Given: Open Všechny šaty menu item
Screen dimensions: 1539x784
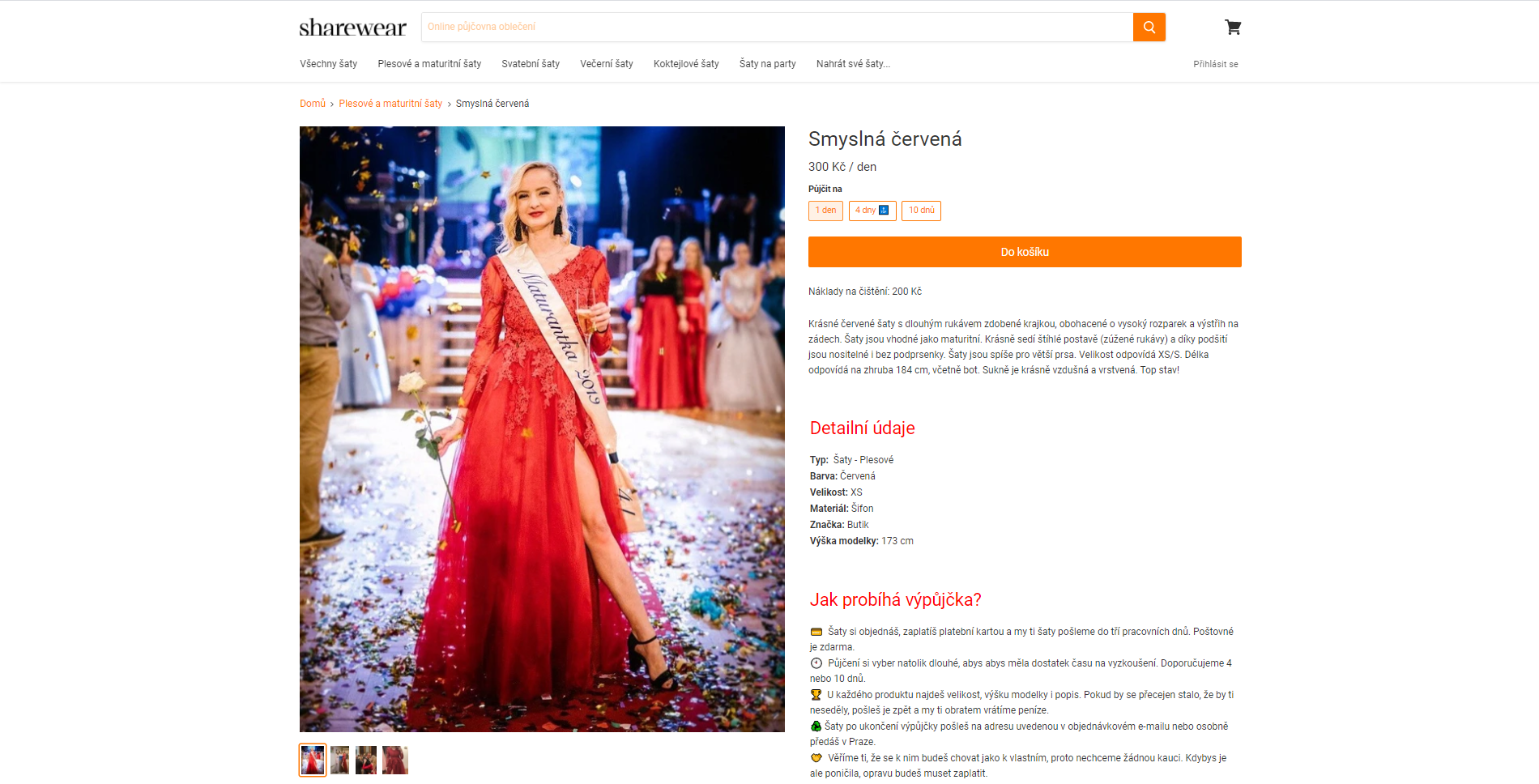Looking at the screenshot, I should coord(328,64).
